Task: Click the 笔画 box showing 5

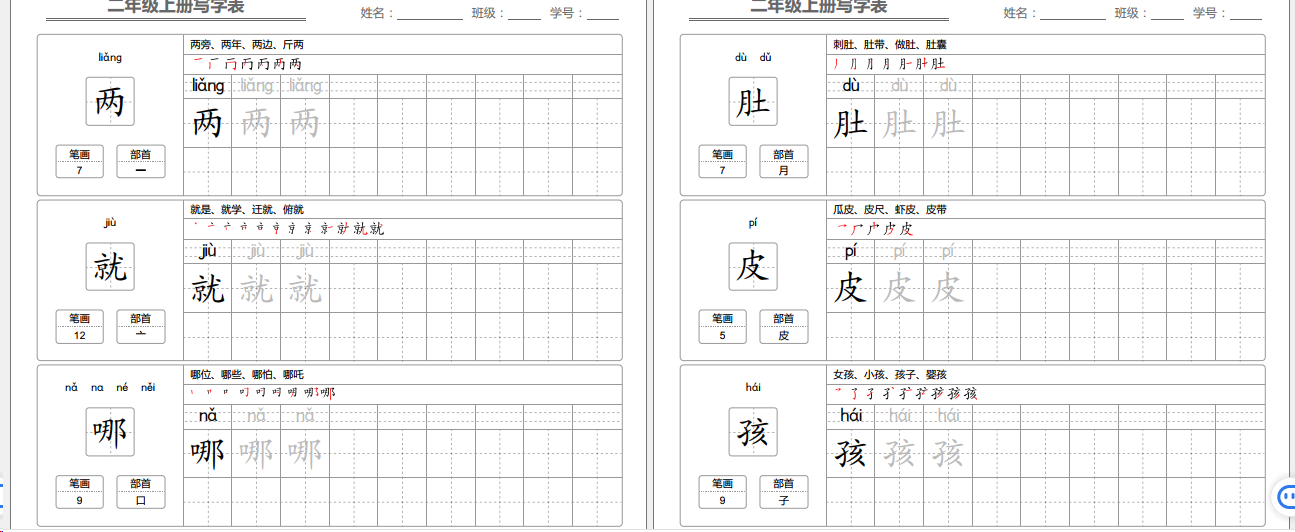Action: [x=723, y=327]
